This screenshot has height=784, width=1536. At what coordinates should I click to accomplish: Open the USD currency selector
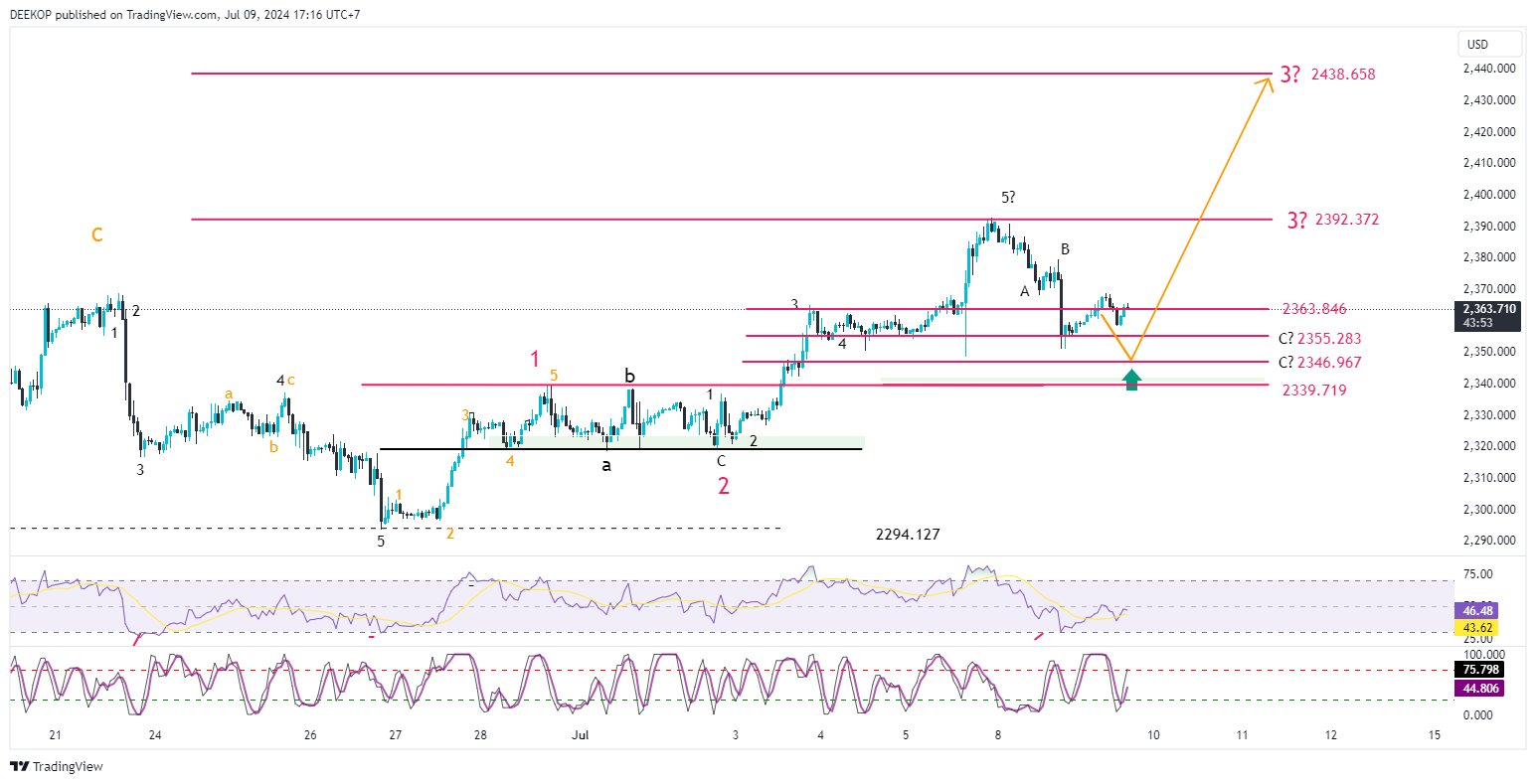(x=1489, y=44)
